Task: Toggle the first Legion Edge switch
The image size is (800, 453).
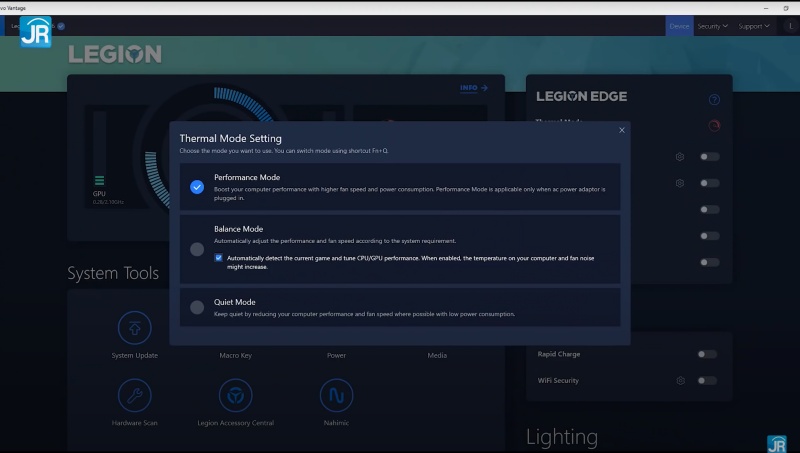Action: tap(710, 157)
